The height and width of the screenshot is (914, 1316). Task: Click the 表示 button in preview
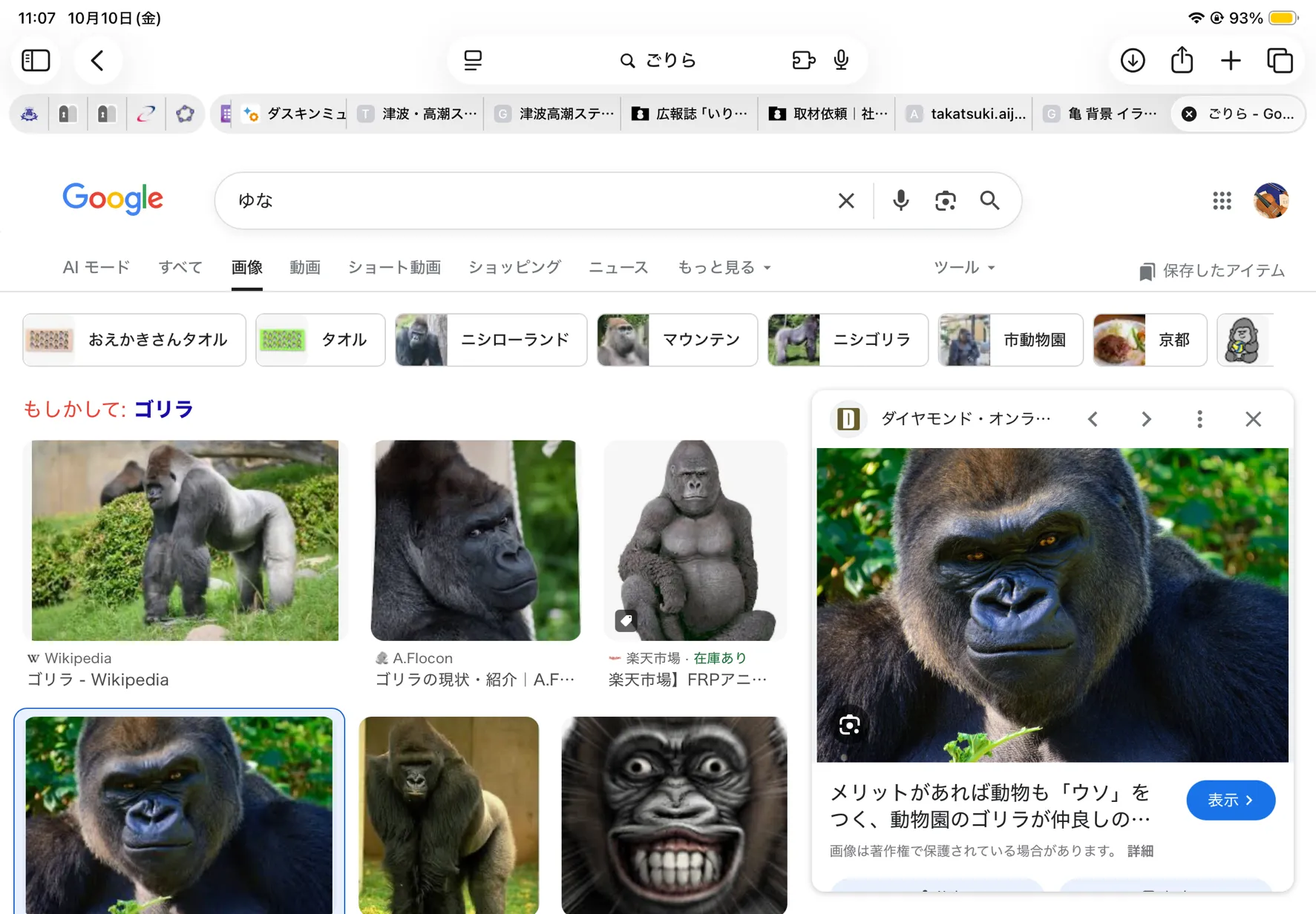pyautogui.click(x=1231, y=800)
